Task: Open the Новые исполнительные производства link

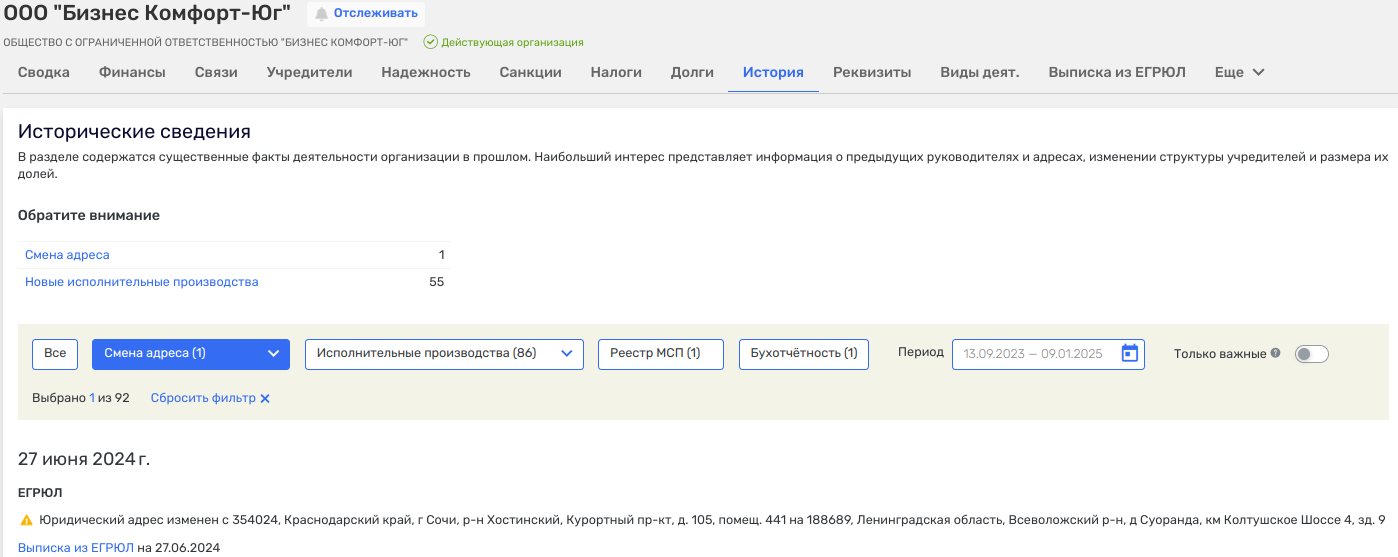Action: 141,282
